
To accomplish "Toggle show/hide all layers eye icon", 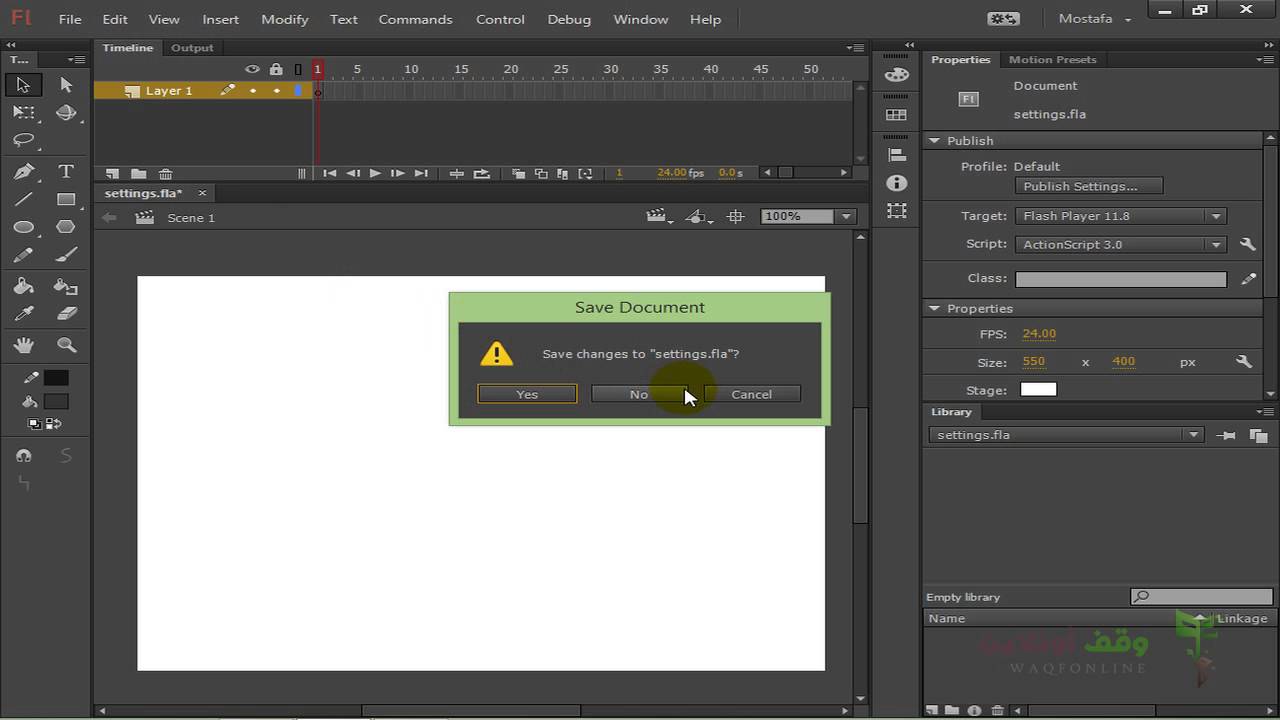I will (x=252, y=69).
